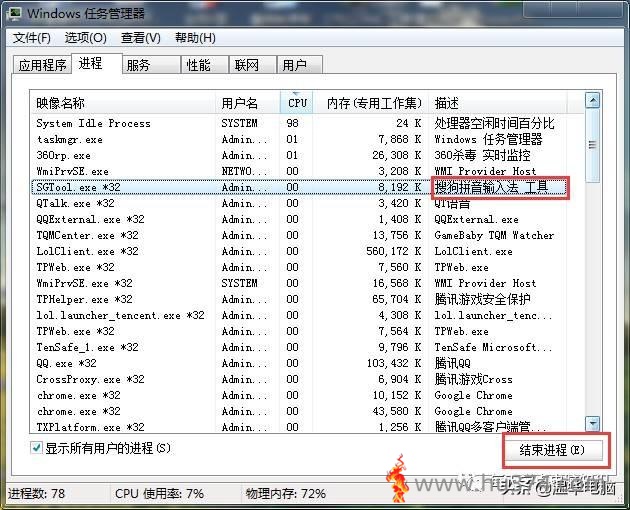Select the LolClient.exe *32 process
This screenshot has height=510, width=630.
point(299,251)
